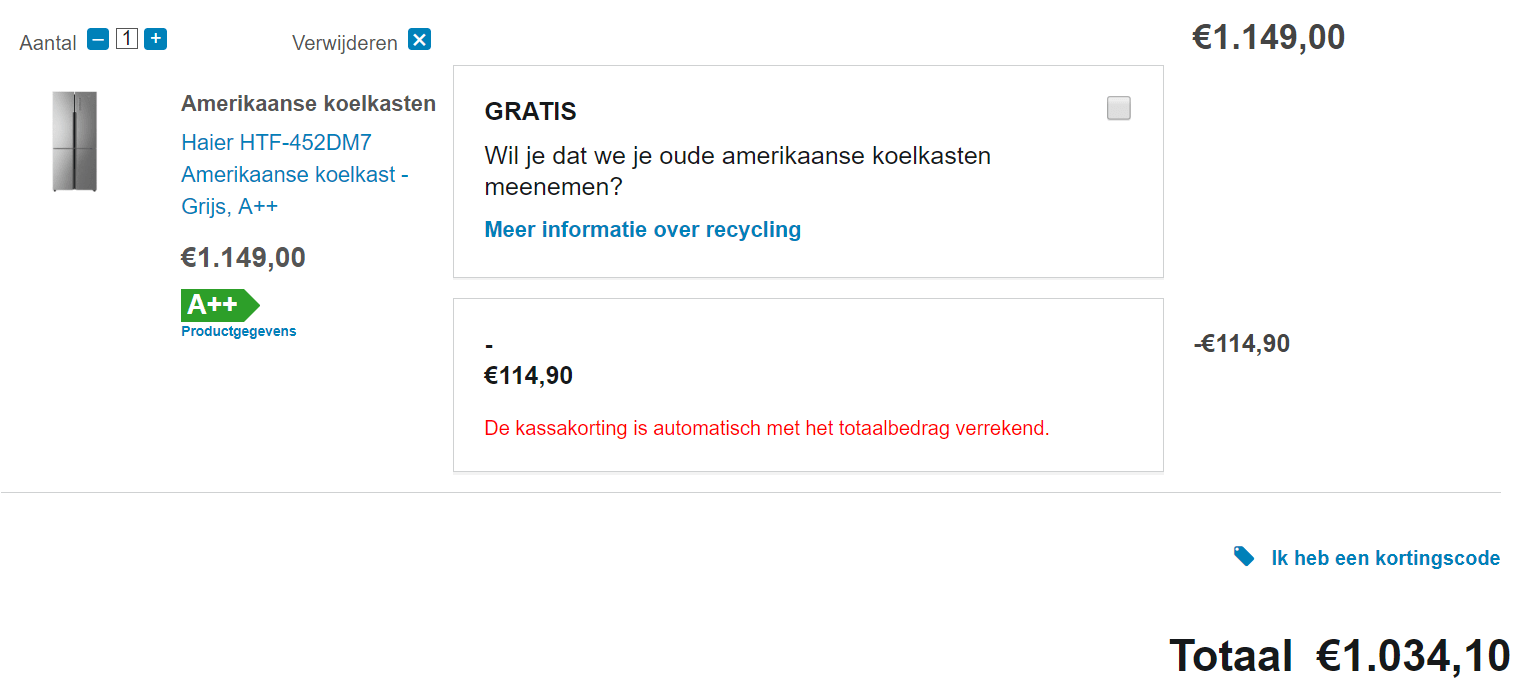The image size is (1540, 681).
Task: Open Meer informatie over recycling
Action: (643, 230)
